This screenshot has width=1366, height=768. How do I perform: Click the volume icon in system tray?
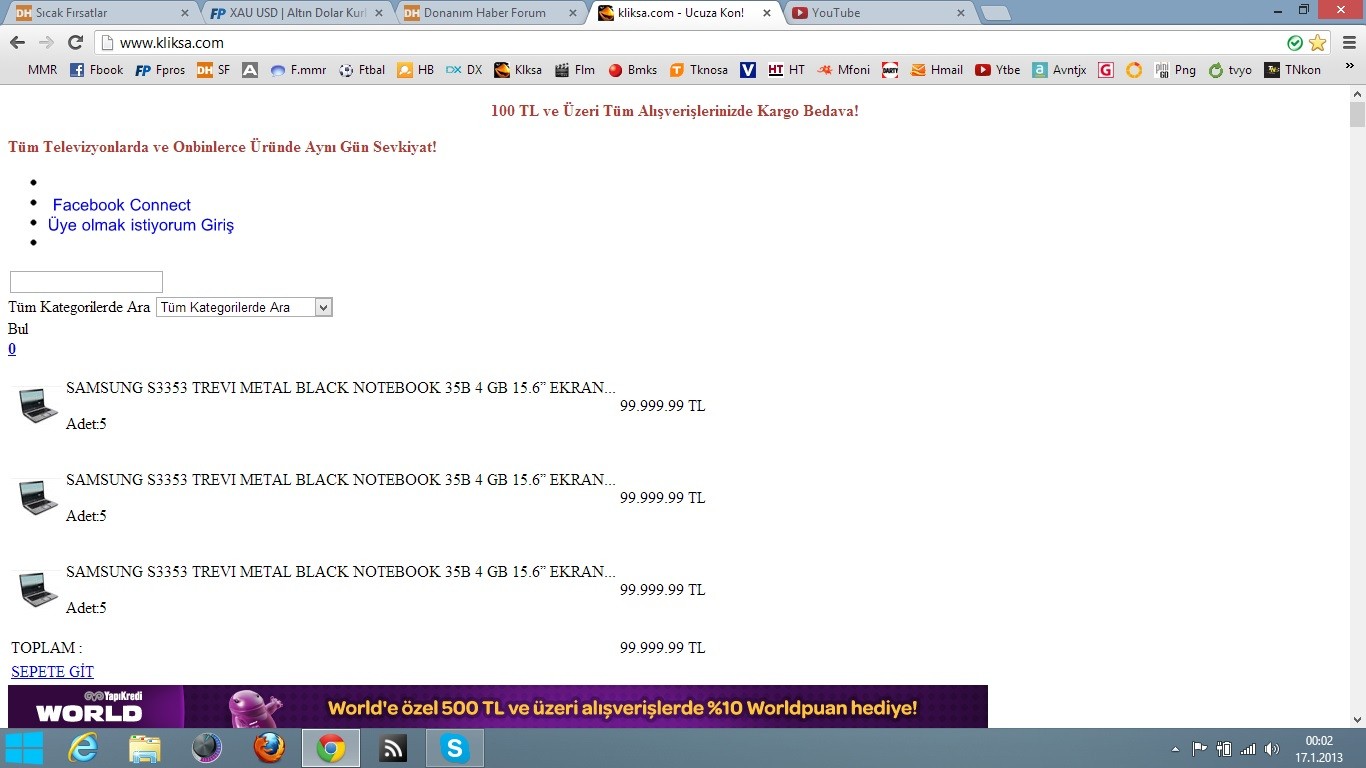(x=1272, y=748)
